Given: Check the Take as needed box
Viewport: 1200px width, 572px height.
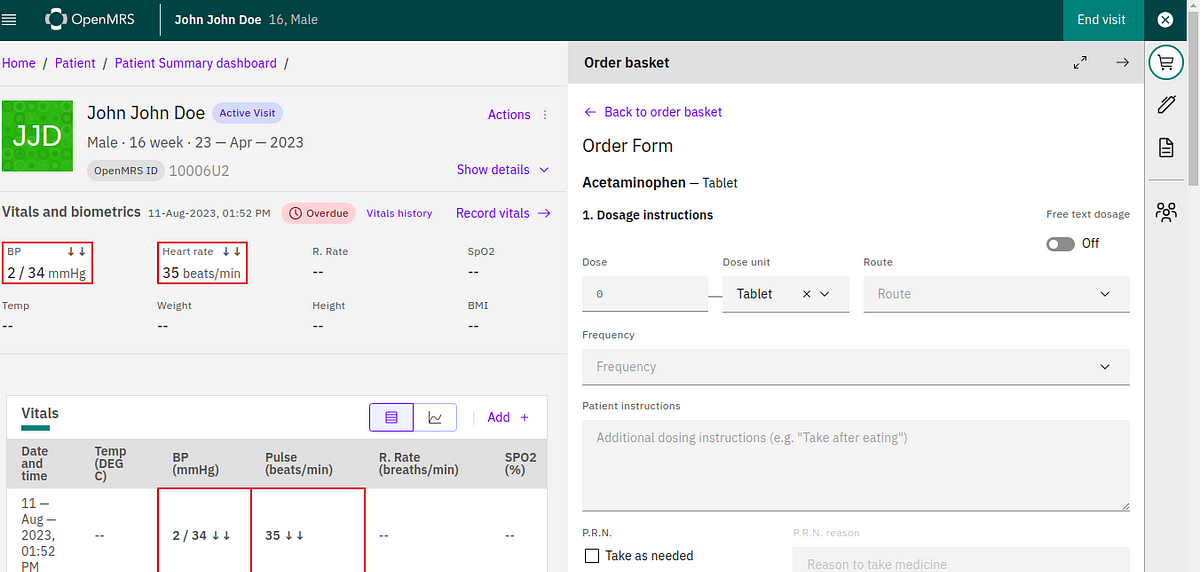Looking at the screenshot, I should (x=592, y=555).
